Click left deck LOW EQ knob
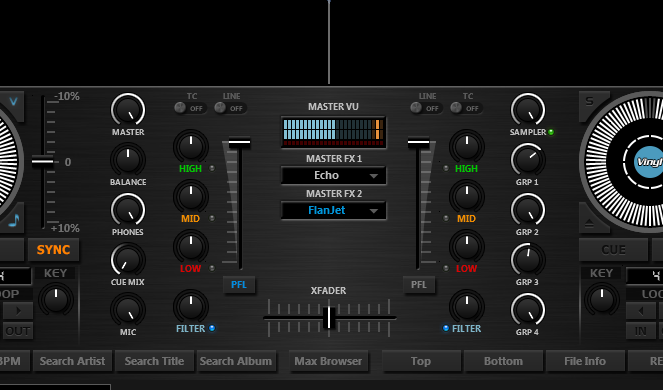Viewport: 663px width, 390px height. tap(191, 247)
